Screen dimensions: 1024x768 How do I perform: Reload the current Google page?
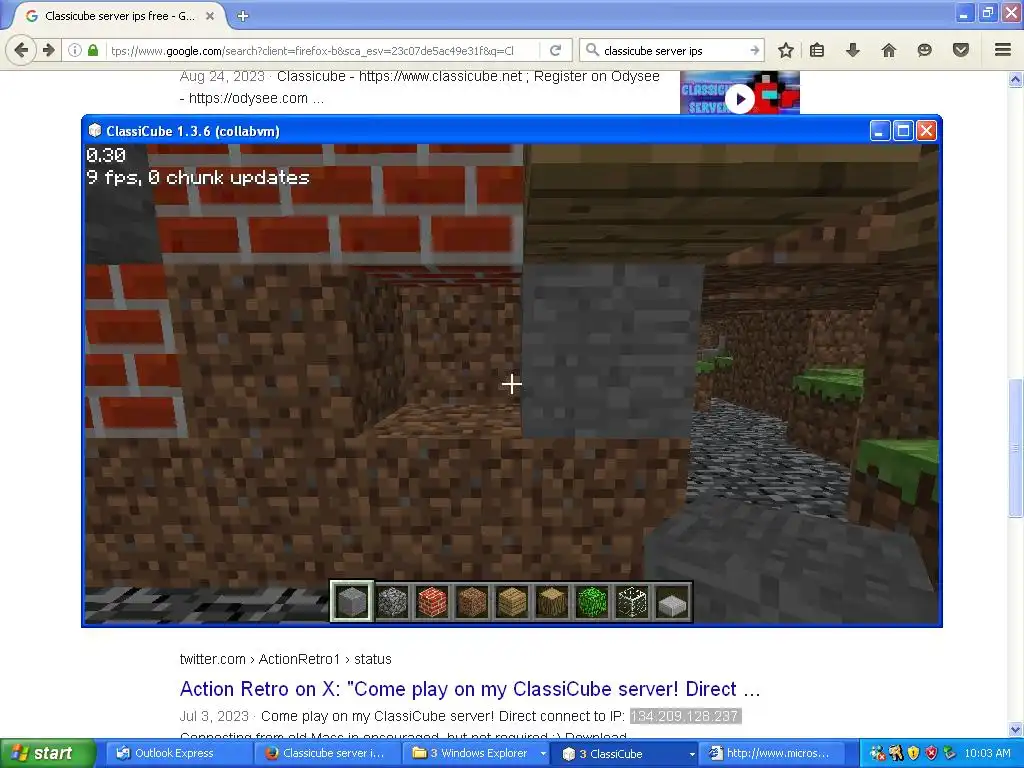(556, 50)
